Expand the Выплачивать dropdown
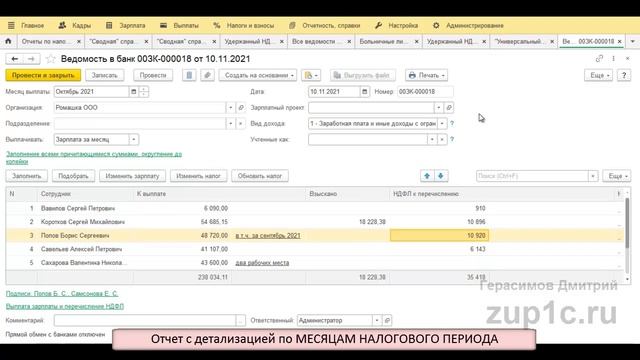The height and width of the screenshot is (360, 640). tap(133, 140)
